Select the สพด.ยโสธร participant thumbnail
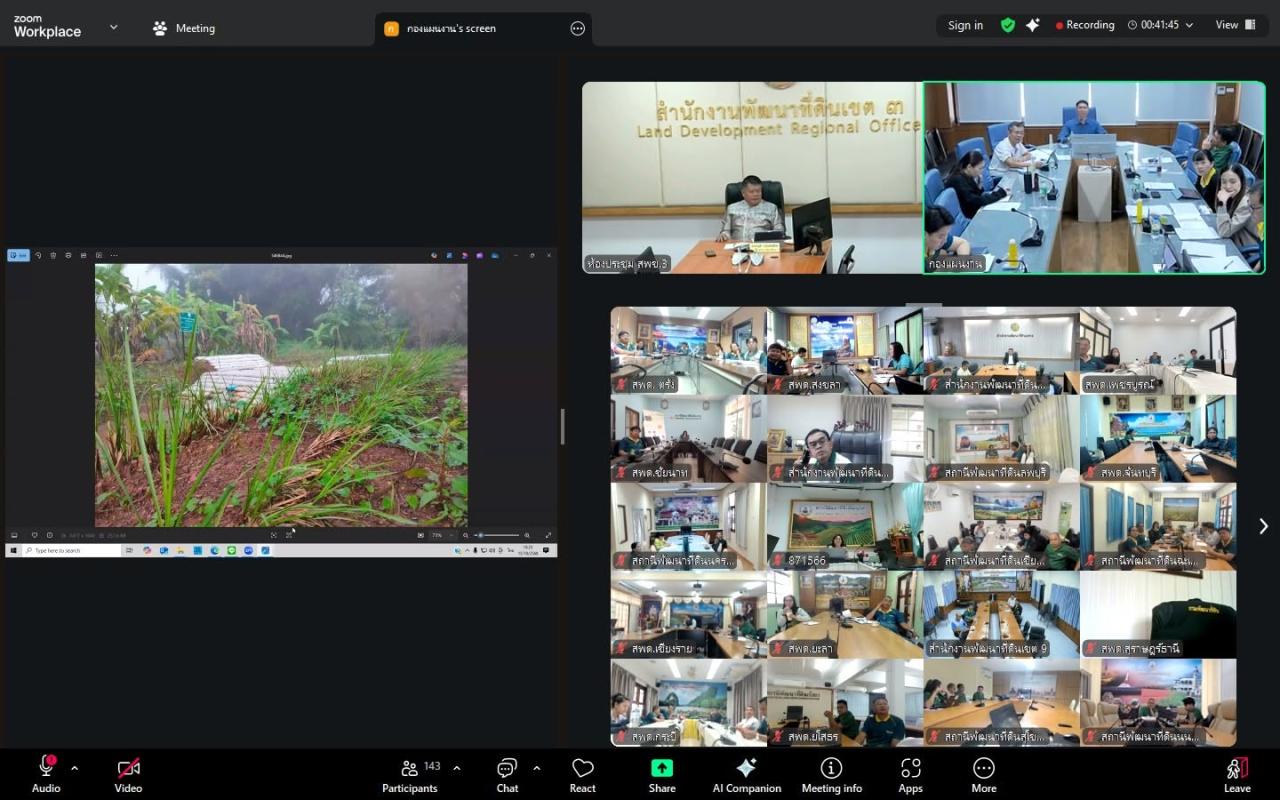Screen dimensions: 1280x800 (x=845, y=702)
